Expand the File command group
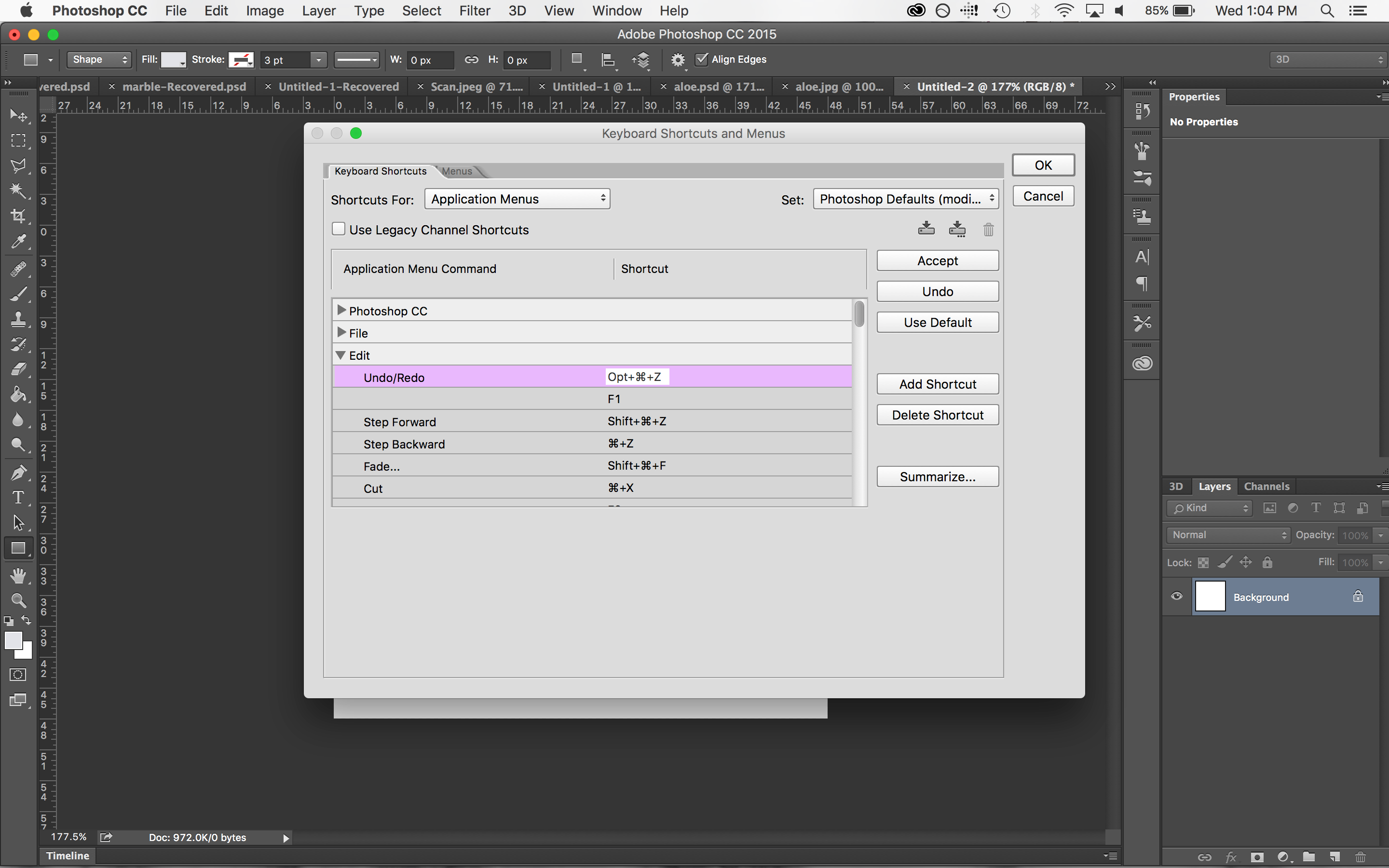The height and width of the screenshot is (868, 1389). click(341, 332)
